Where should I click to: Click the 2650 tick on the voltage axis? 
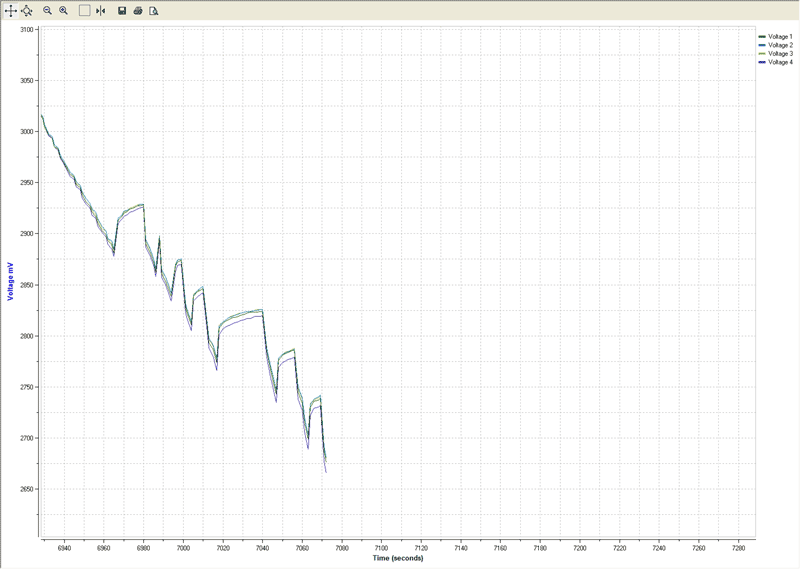click(27, 489)
